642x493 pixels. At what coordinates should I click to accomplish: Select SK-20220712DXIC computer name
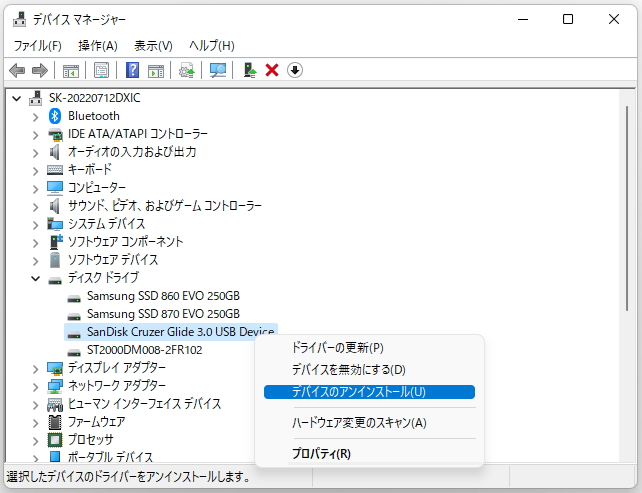(95, 98)
